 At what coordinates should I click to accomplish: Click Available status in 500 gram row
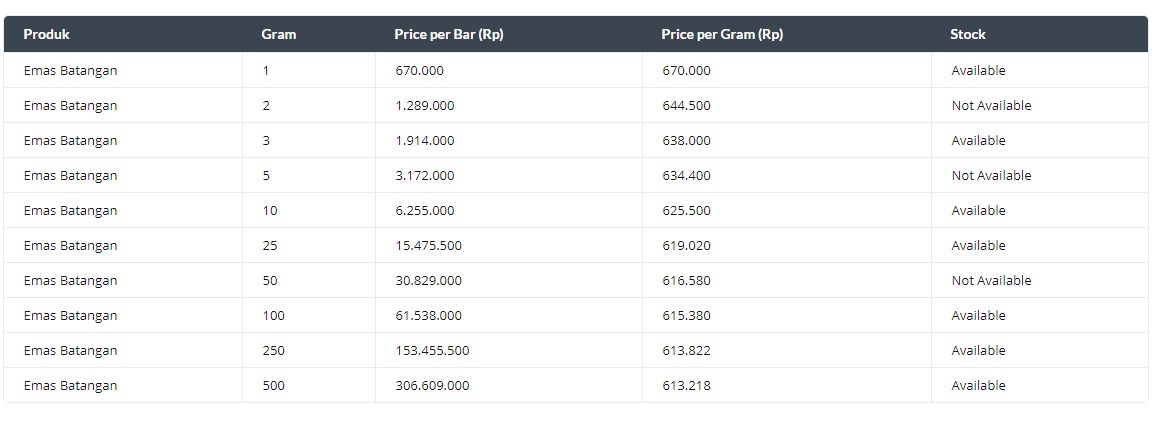978,386
